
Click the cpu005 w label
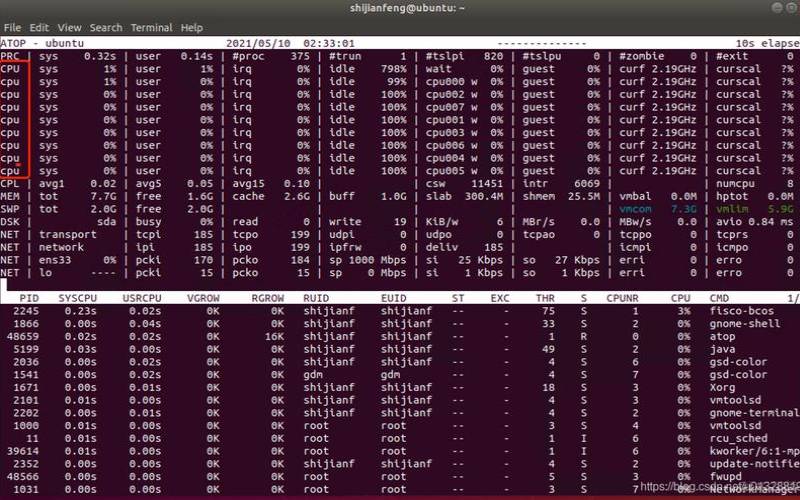[452, 171]
